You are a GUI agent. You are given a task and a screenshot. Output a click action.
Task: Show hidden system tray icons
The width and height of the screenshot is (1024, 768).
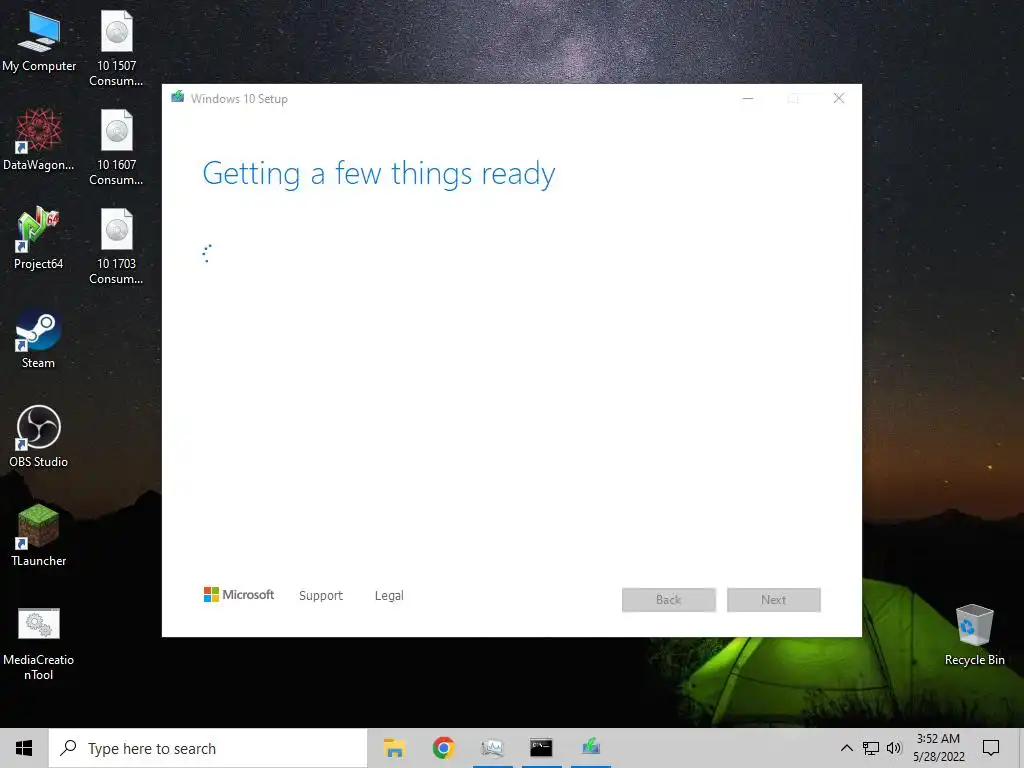tap(846, 748)
